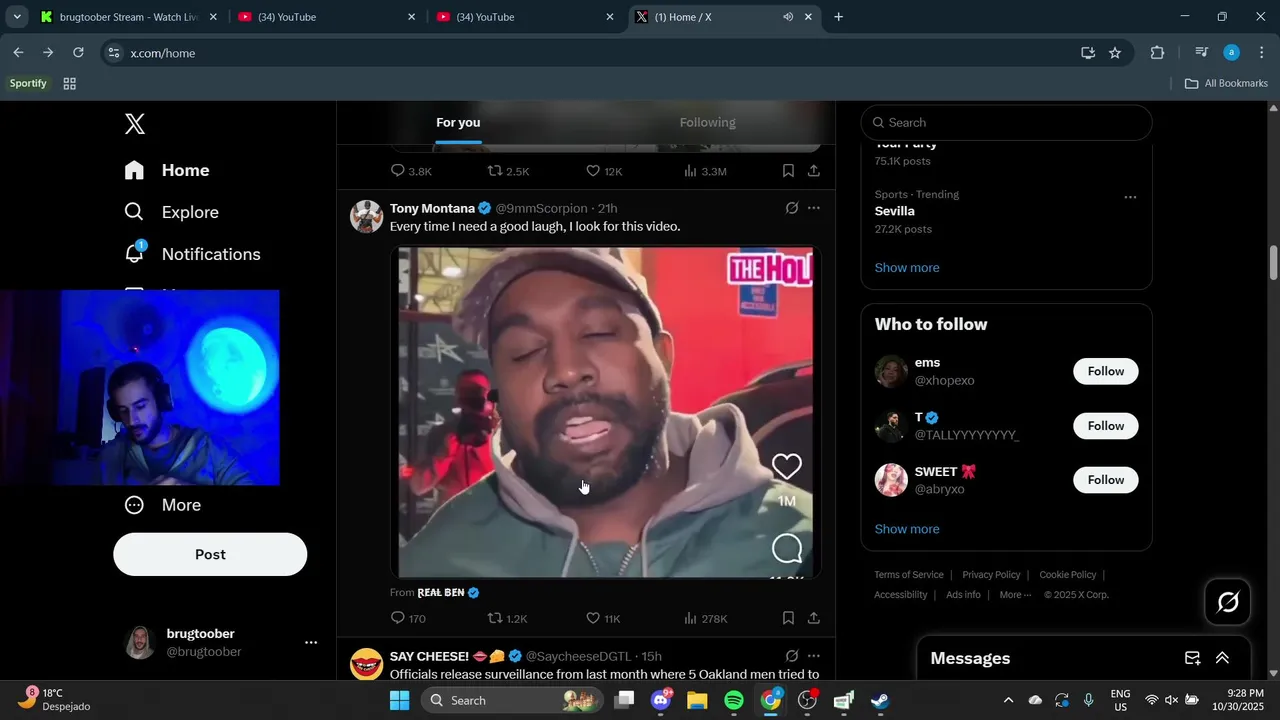The image size is (1280, 720).
Task: Open the All Bookmarks folder
Action: pyautogui.click(x=1226, y=83)
